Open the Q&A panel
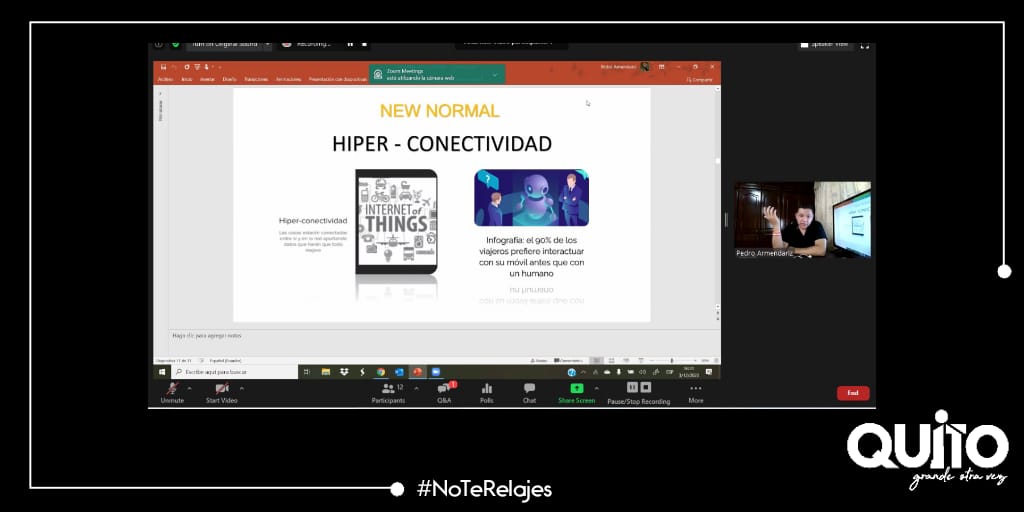The height and width of the screenshot is (512, 1024). tap(444, 390)
